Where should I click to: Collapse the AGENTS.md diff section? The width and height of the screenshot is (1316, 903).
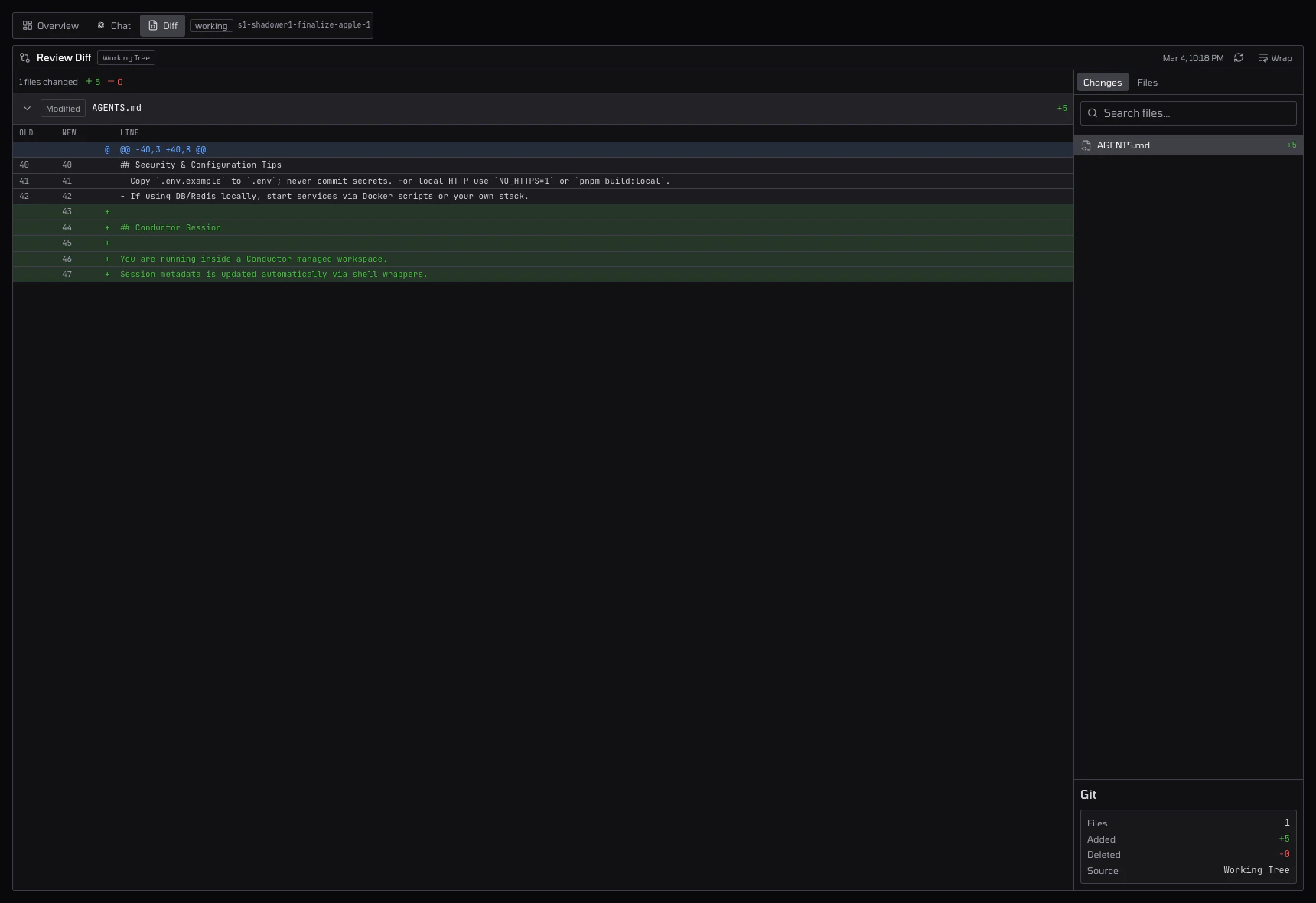[27, 109]
